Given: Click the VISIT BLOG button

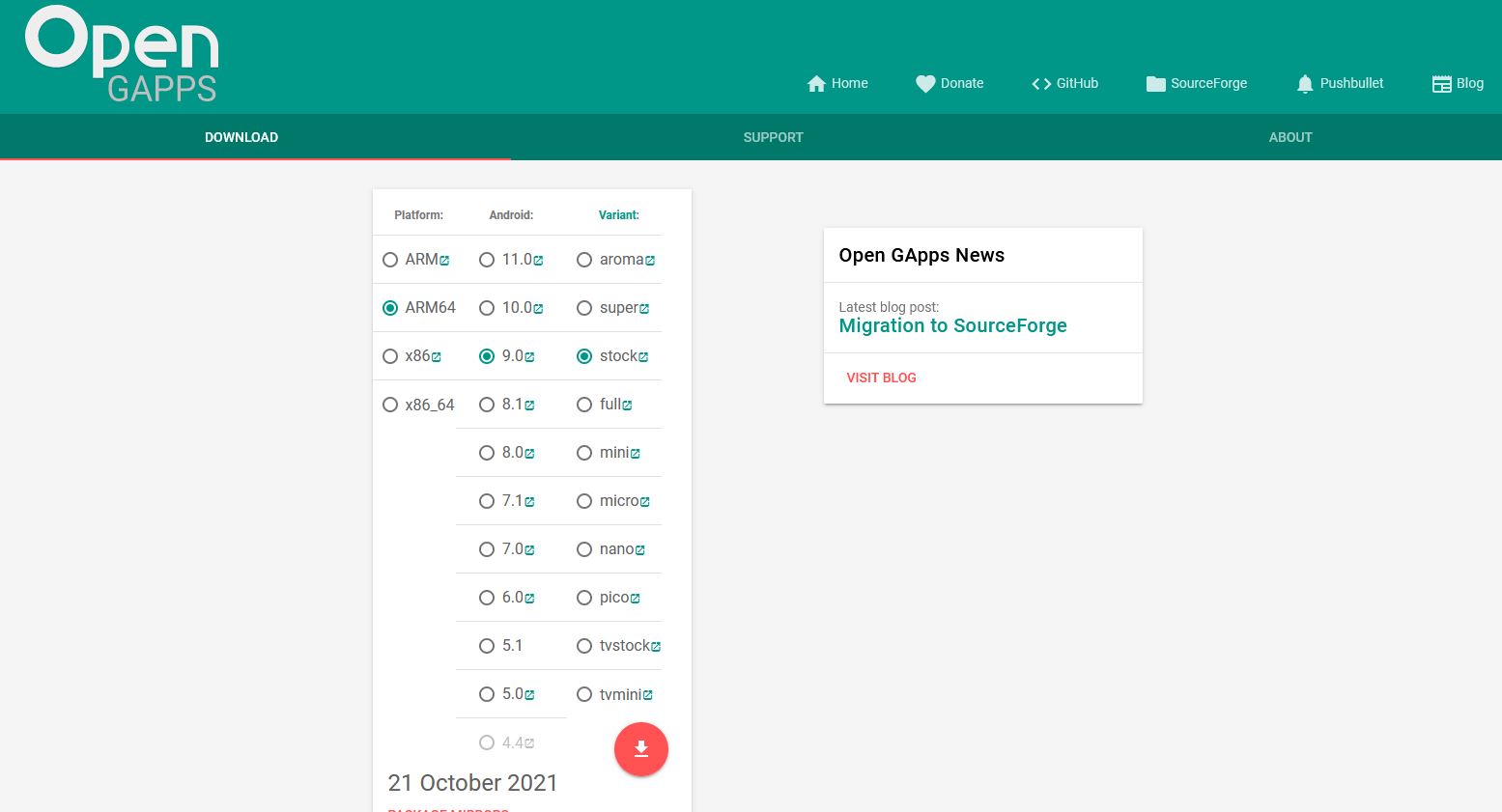Looking at the screenshot, I should coord(881,378).
